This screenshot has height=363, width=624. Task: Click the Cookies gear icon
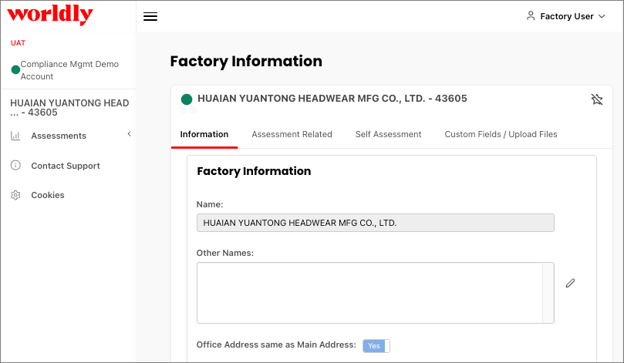pyautogui.click(x=16, y=195)
